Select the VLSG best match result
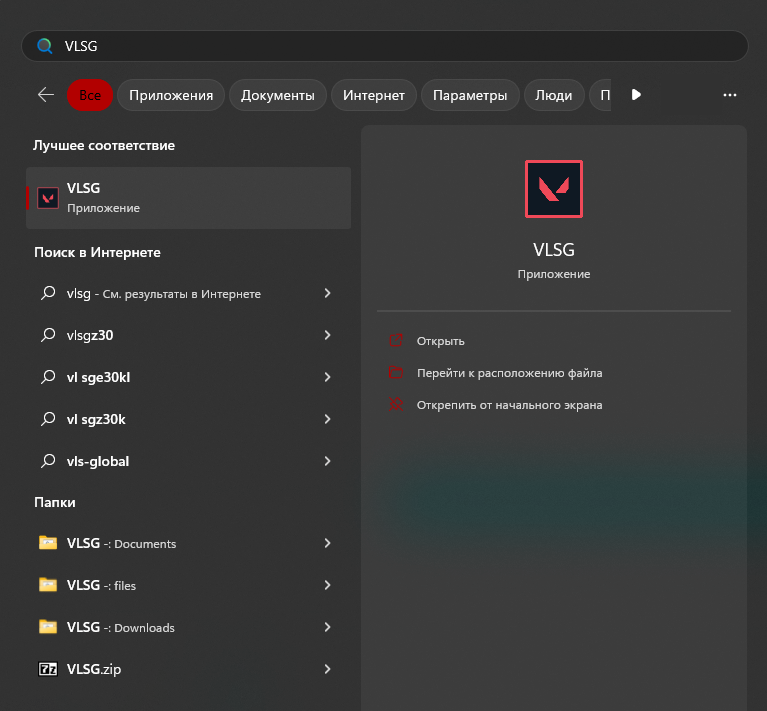The width and height of the screenshot is (767, 711). point(188,198)
